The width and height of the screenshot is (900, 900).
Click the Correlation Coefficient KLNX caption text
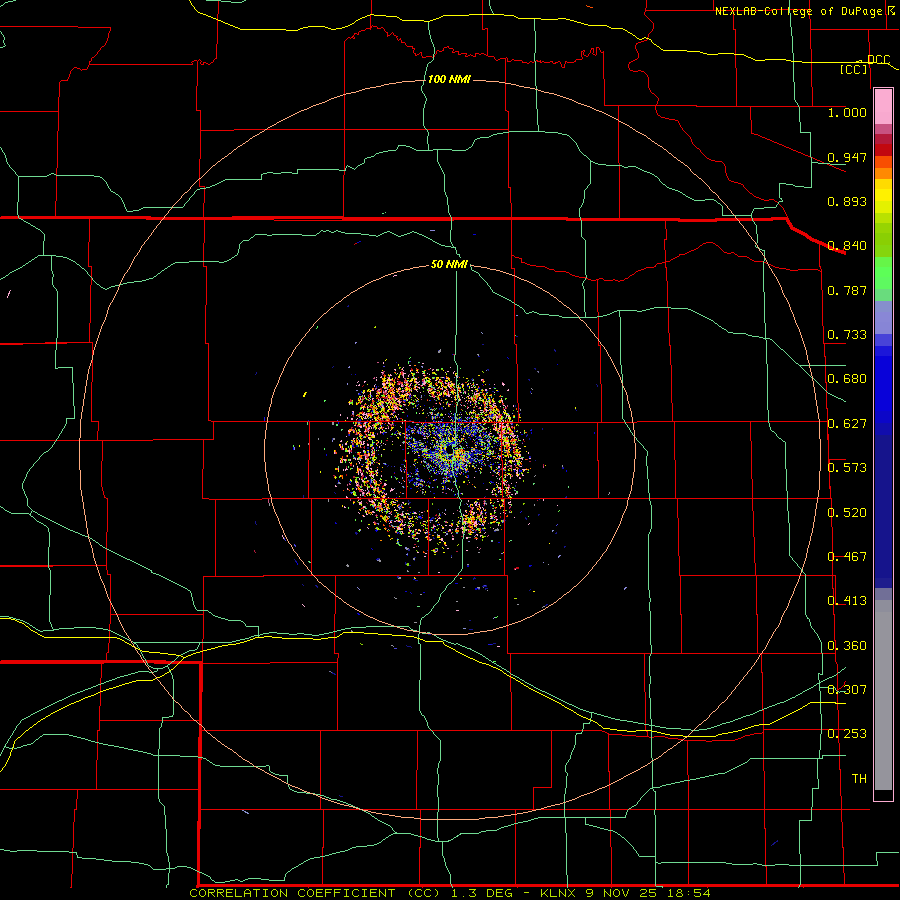coord(450,893)
